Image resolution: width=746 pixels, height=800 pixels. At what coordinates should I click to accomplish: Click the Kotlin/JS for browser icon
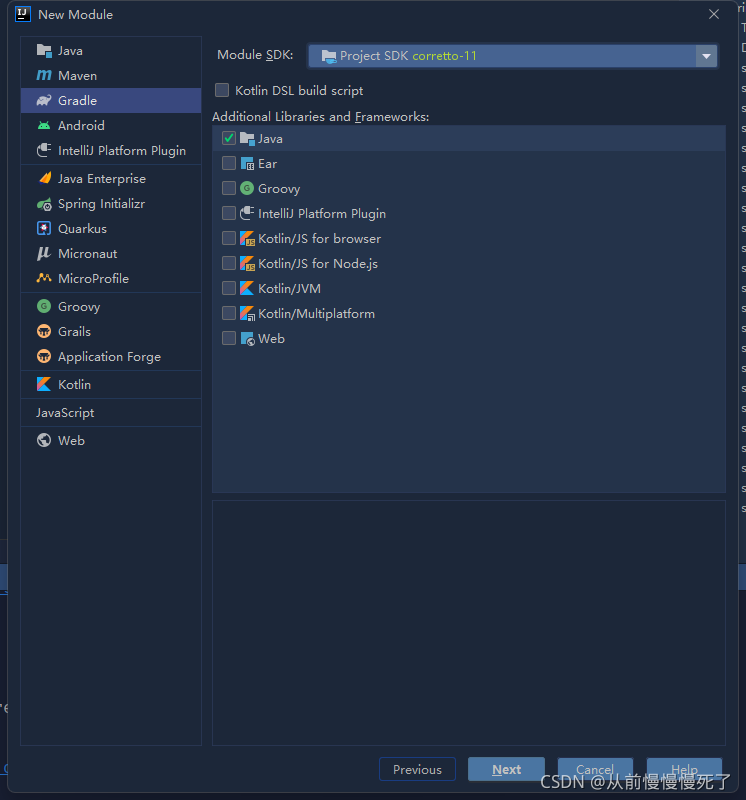click(x=247, y=238)
